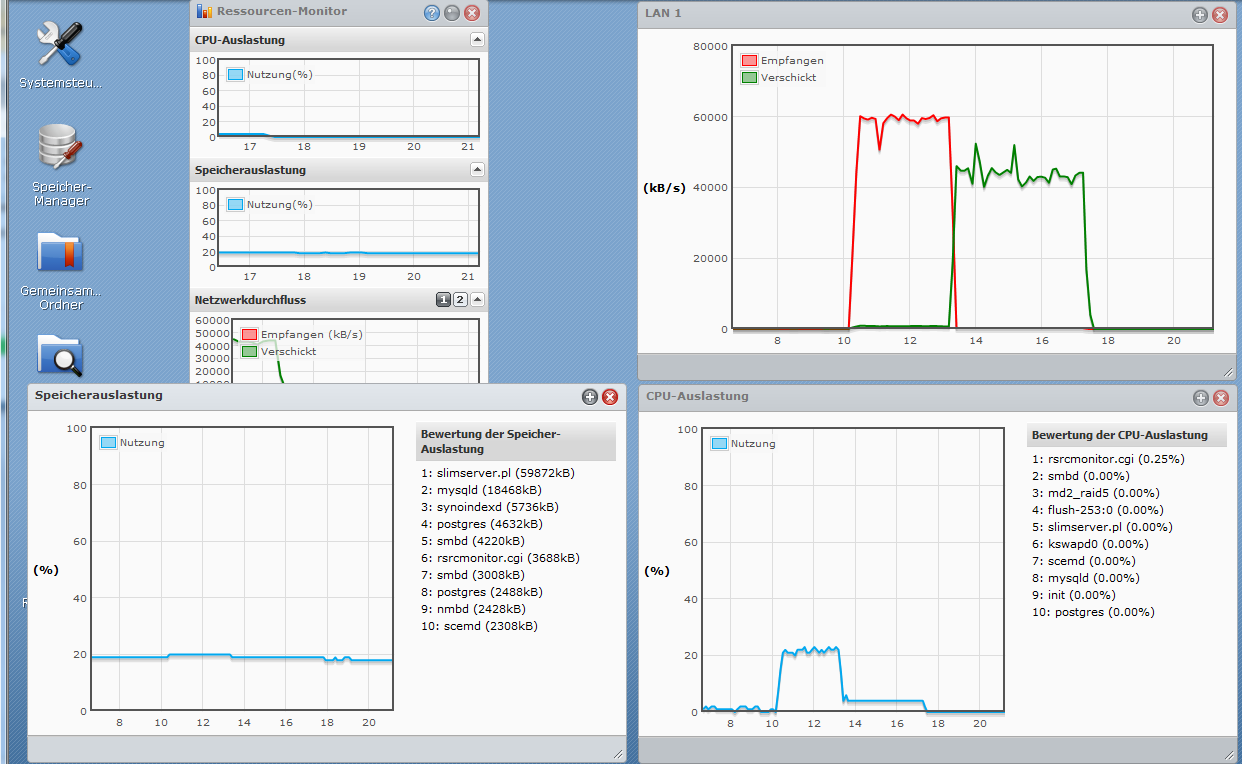Screen dimensions: 1242x764
Task: Switch Netzwerkdurchfluss to LAN 1 button
Action: tap(443, 300)
